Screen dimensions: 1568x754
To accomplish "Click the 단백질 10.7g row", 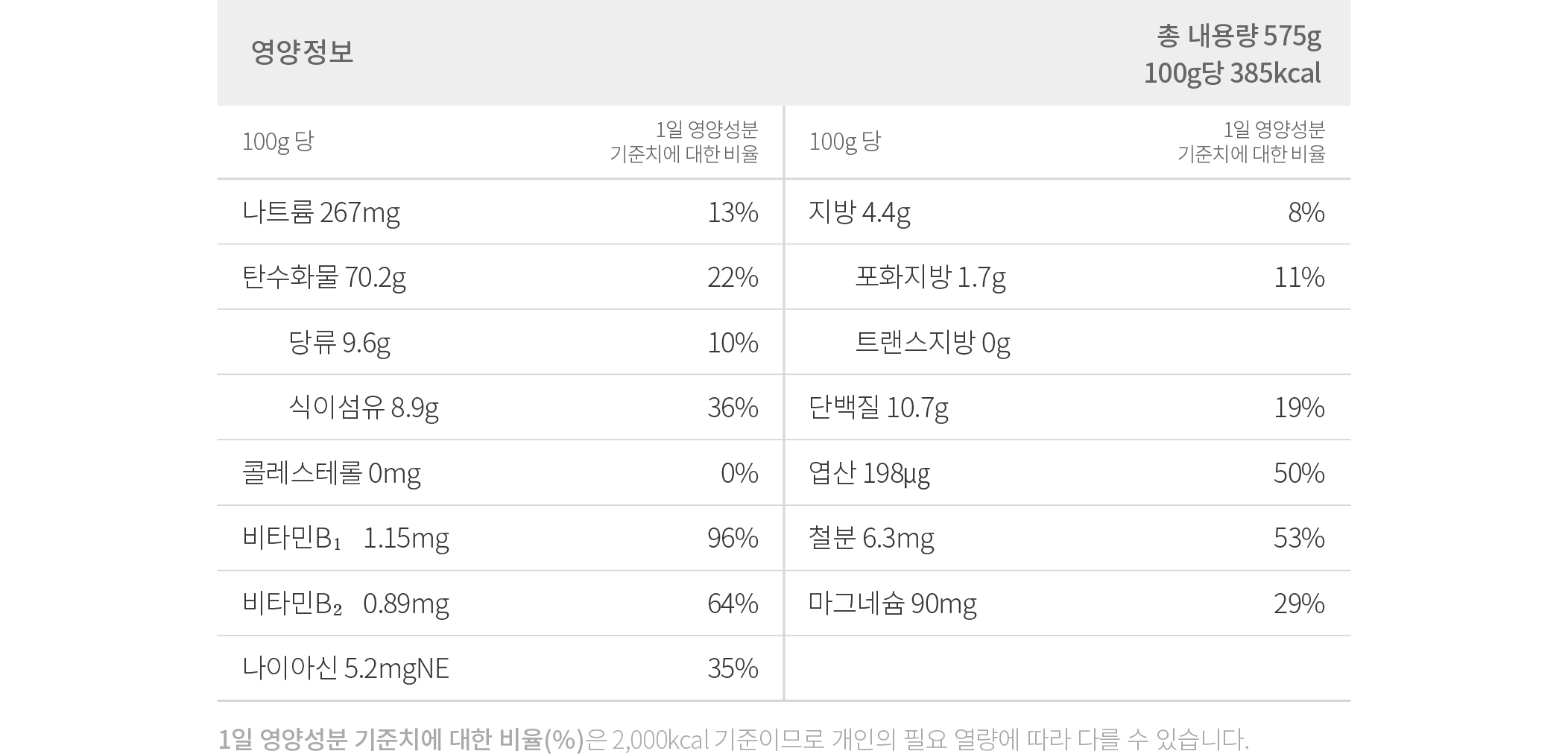I will coord(1067,408).
